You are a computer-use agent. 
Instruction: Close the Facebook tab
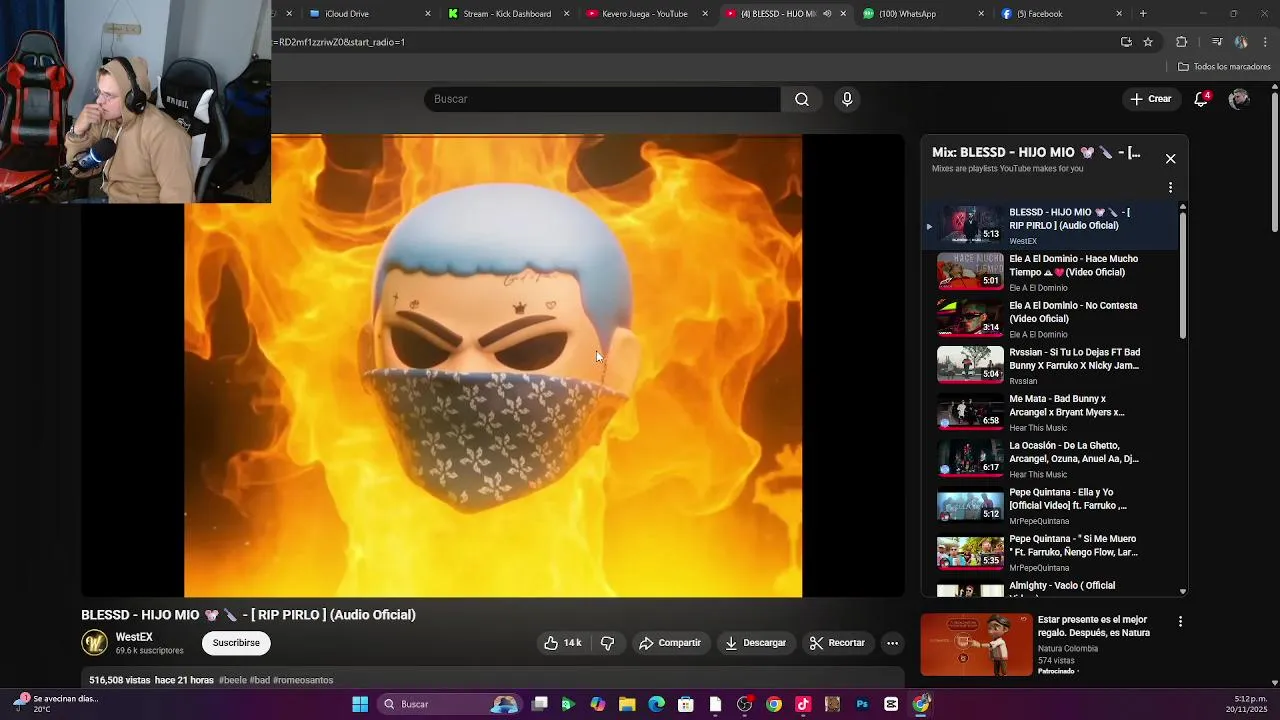click(x=1119, y=14)
